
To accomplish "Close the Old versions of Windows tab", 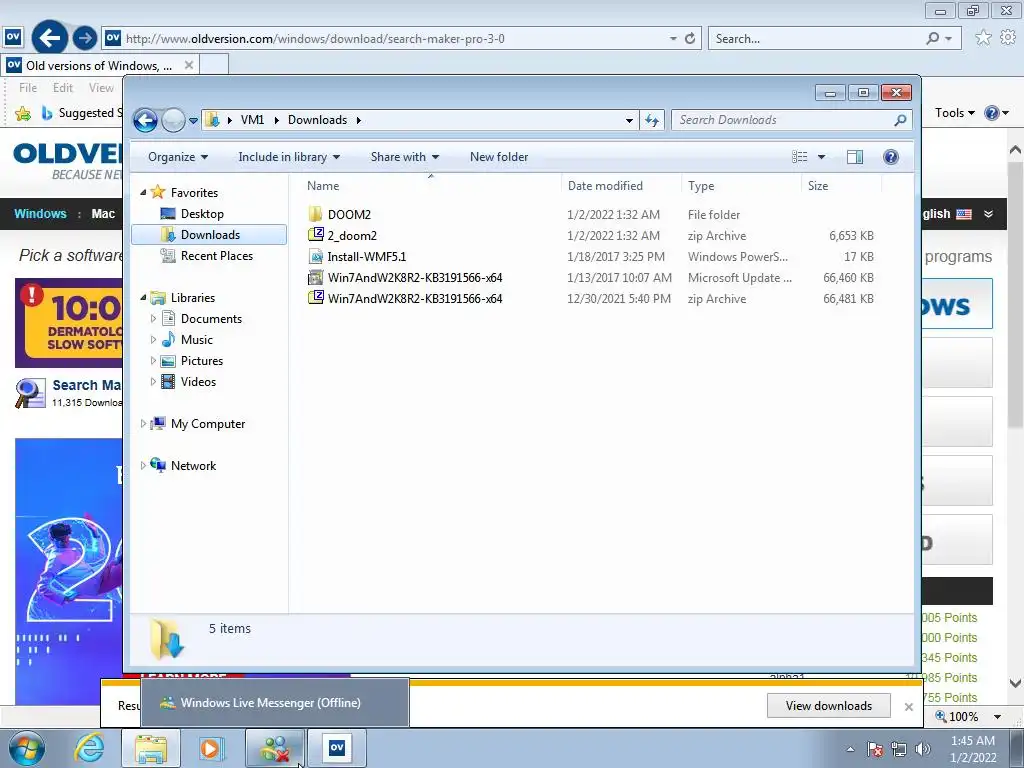I will coord(189,65).
